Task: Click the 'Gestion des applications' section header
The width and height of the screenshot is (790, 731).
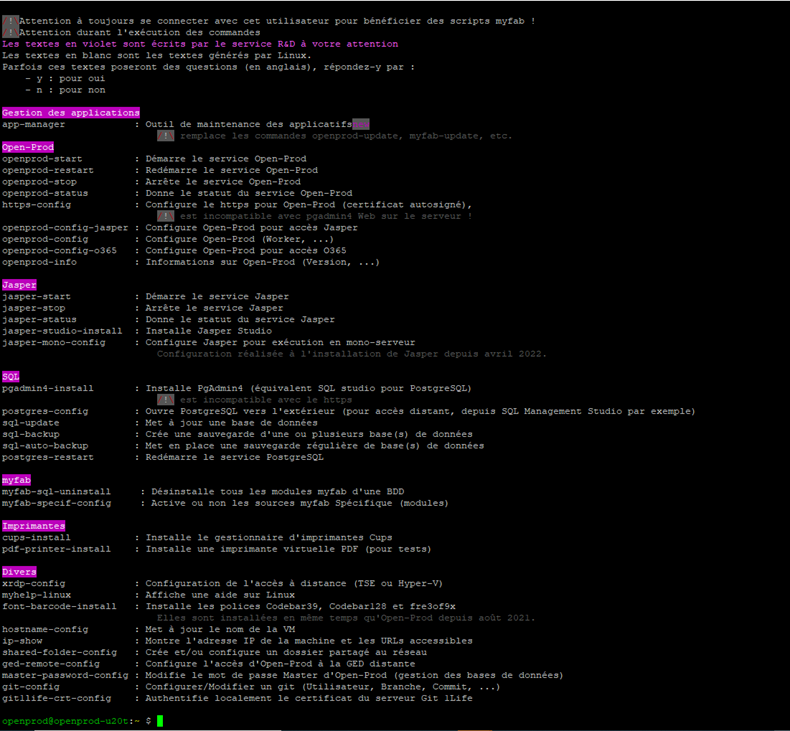Action: click(x=71, y=113)
